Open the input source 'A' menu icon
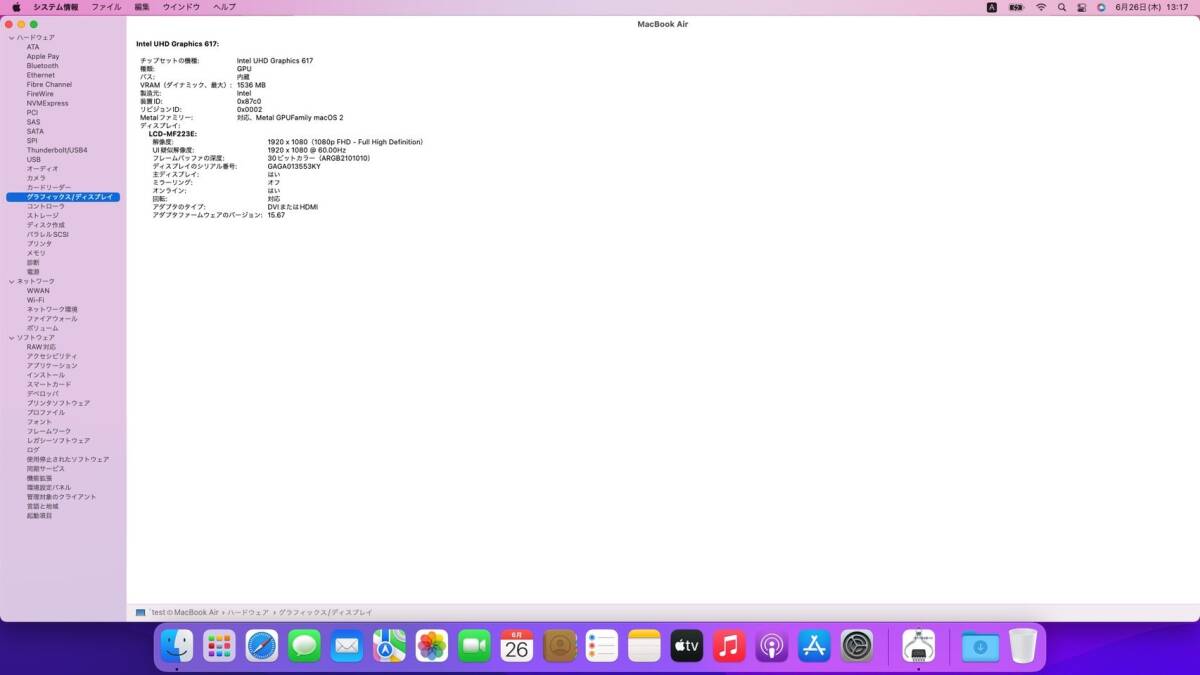Image resolution: width=1200 pixels, height=675 pixels. [x=992, y=7]
